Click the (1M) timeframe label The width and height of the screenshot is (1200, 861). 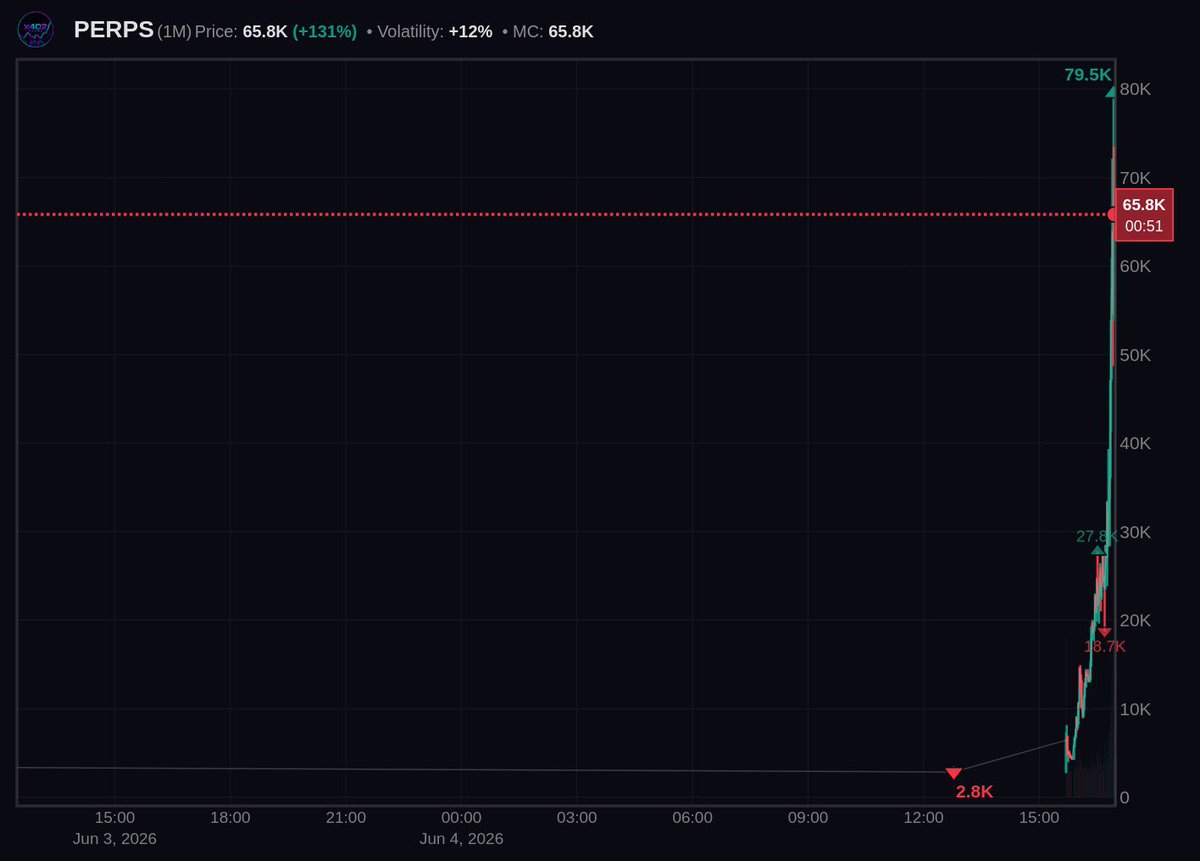(174, 32)
